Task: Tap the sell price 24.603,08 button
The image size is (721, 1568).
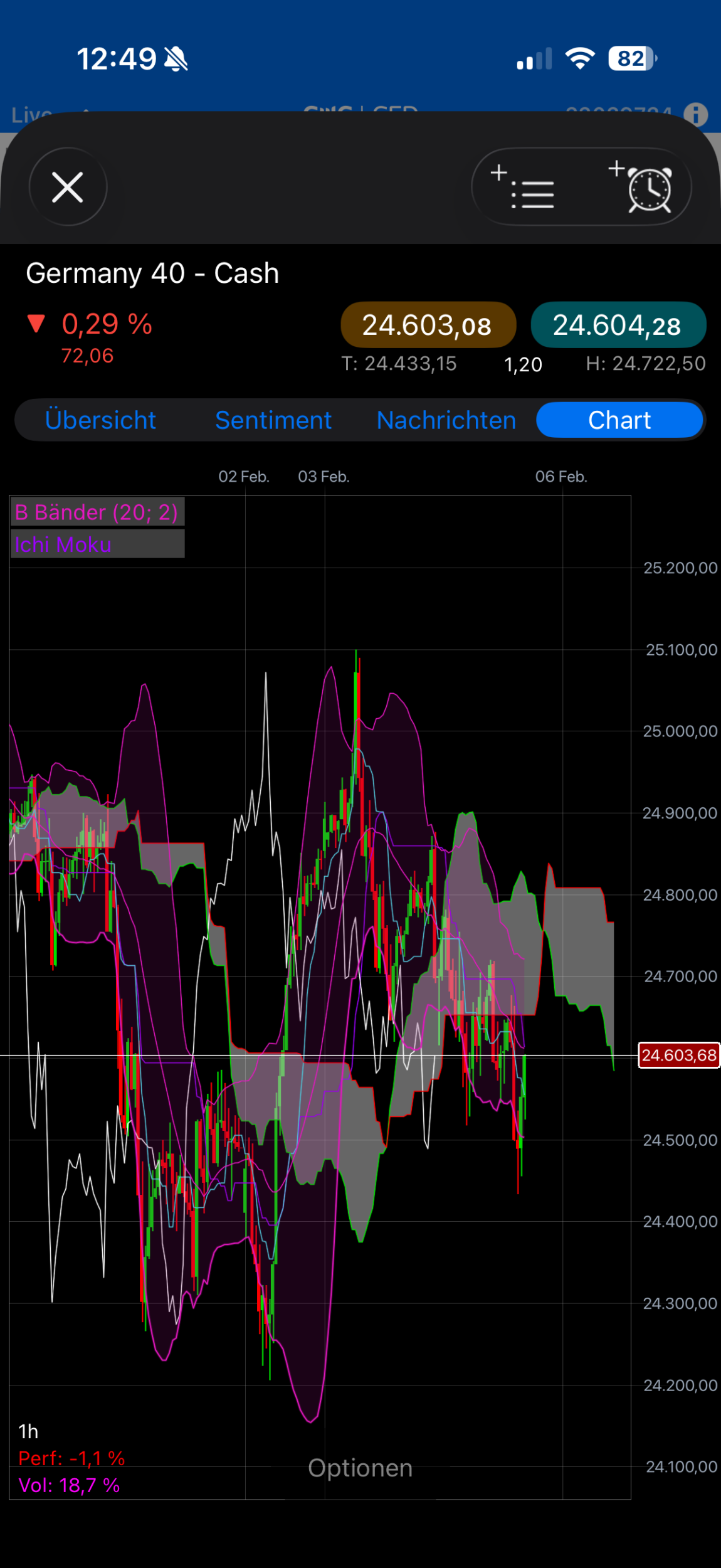Action: click(x=428, y=325)
